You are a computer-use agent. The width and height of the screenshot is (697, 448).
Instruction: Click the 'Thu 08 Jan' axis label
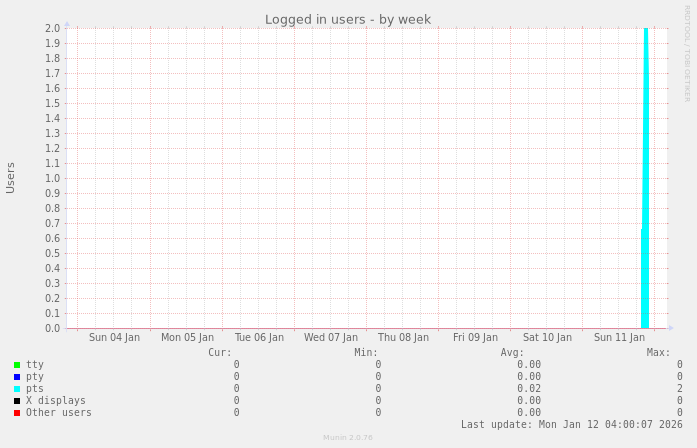(403, 337)
